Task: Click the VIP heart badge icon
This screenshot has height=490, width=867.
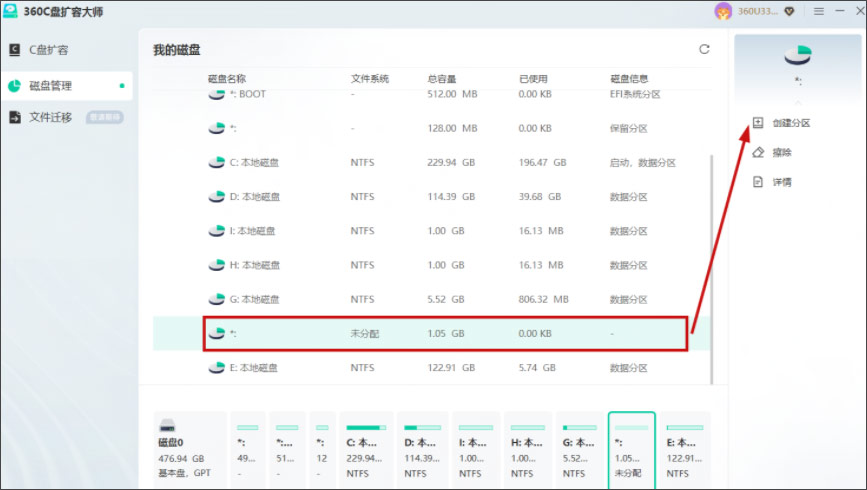Action: 789,11
